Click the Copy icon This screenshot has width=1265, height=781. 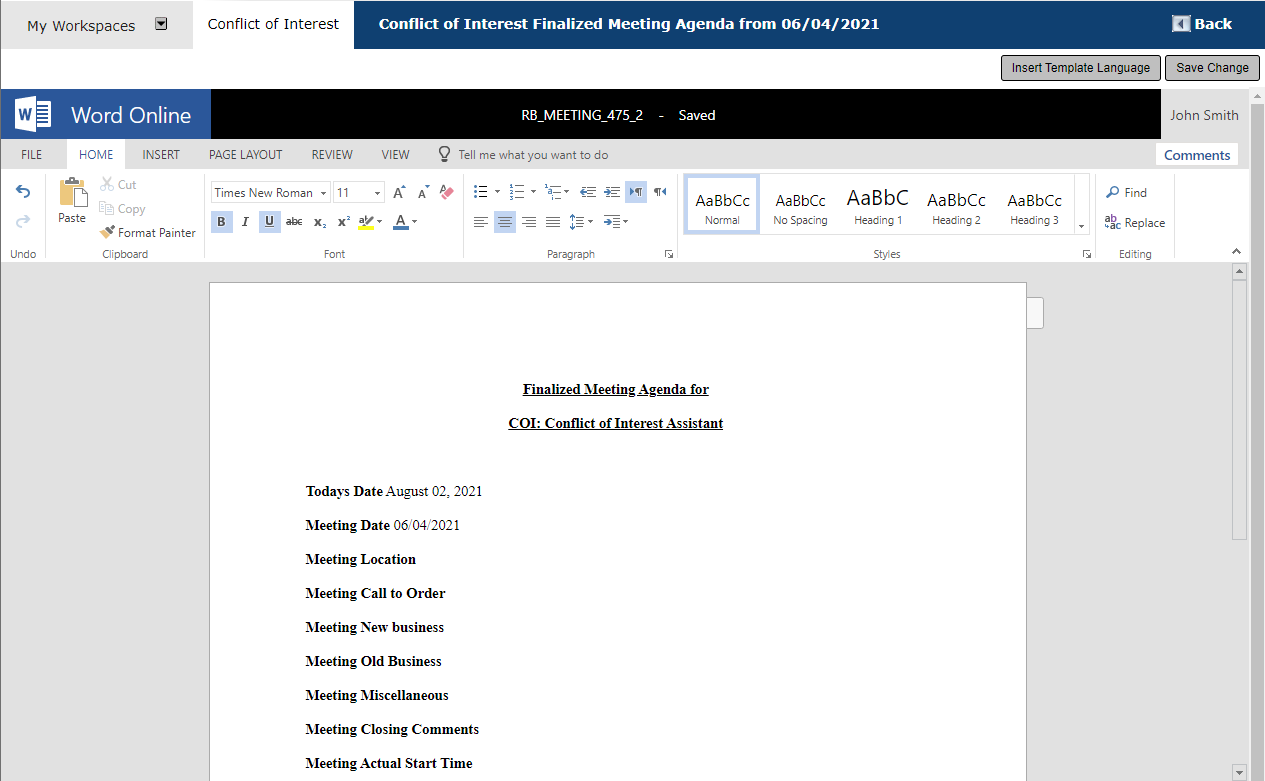point(107,208)
